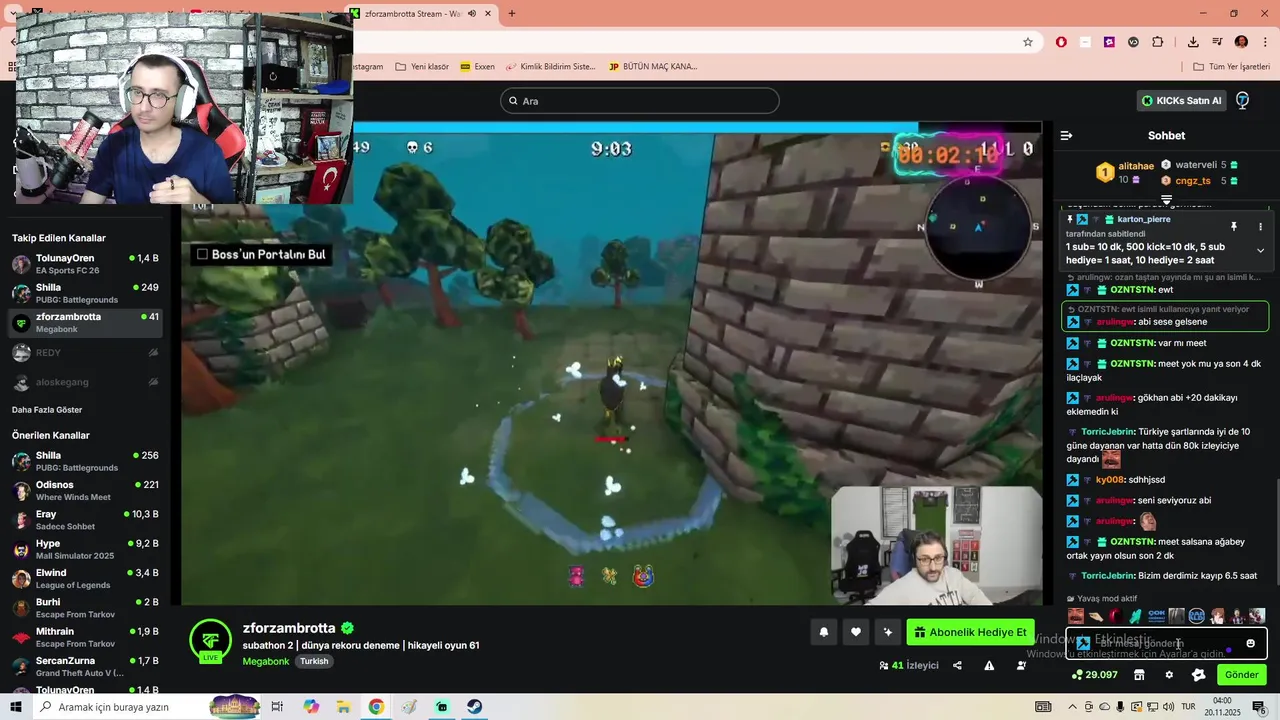Click the sparkle icon beside the heart
1280x720 pixels.
click(888, 632)
